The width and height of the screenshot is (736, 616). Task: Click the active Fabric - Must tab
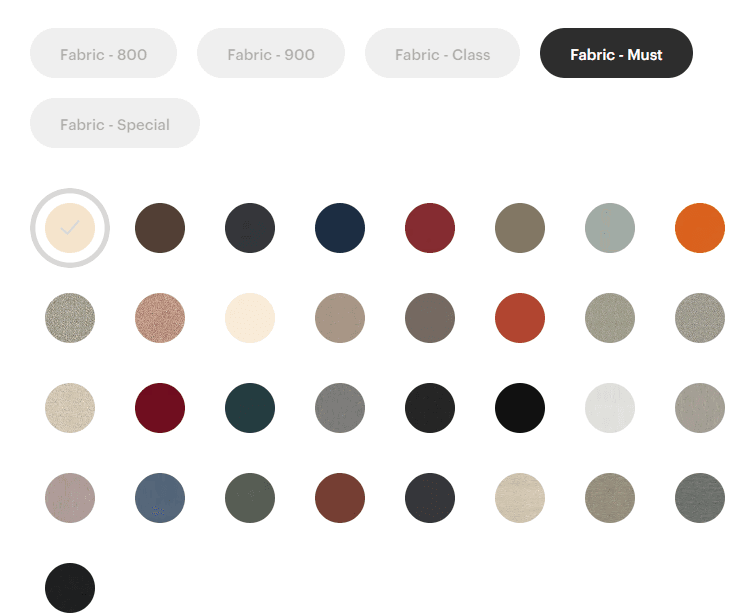click(616, 54)
